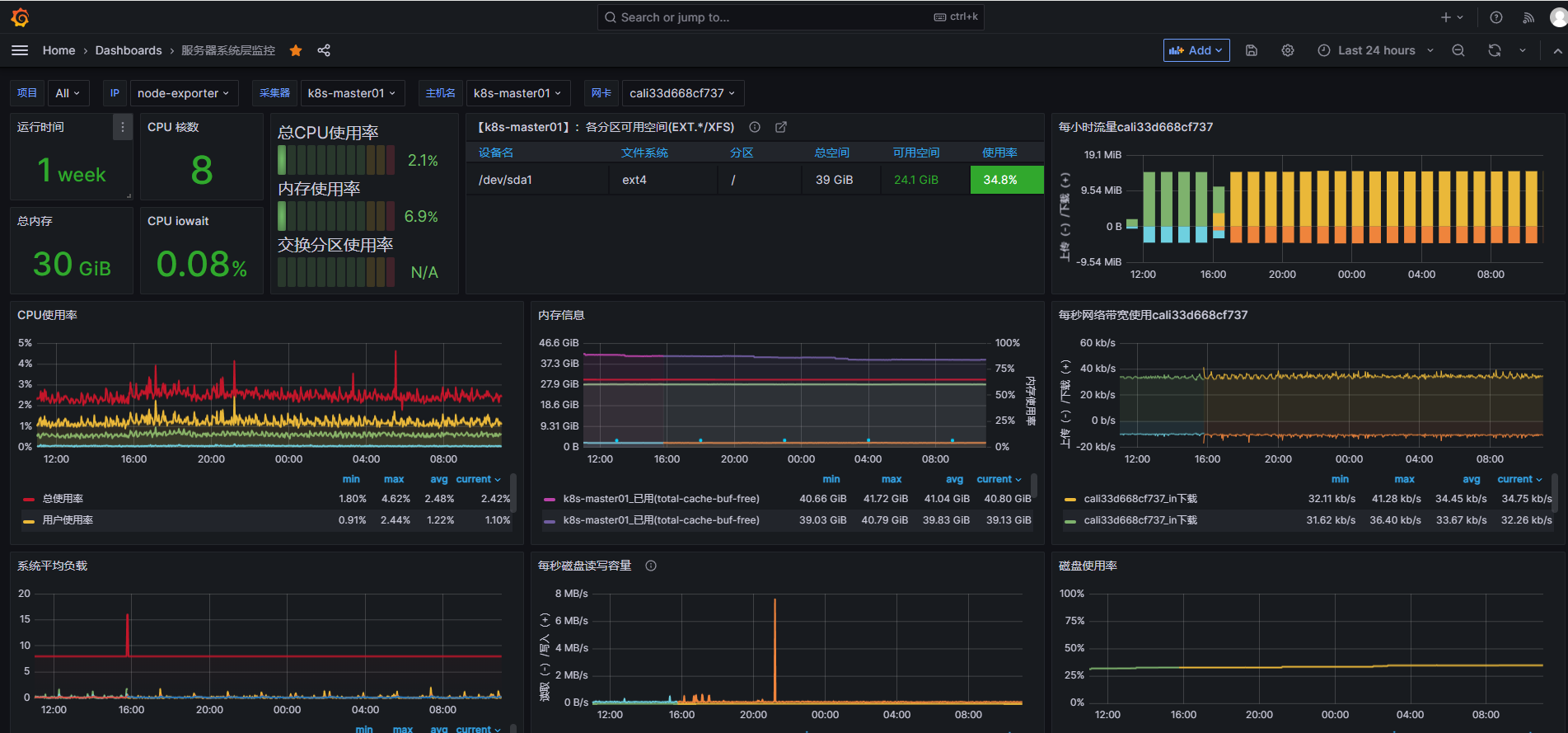Image resolution: width=1568 pixels, height=733 pixels.
Task: Collapse the top toolbar chevron
Action: pos(1557,50)
